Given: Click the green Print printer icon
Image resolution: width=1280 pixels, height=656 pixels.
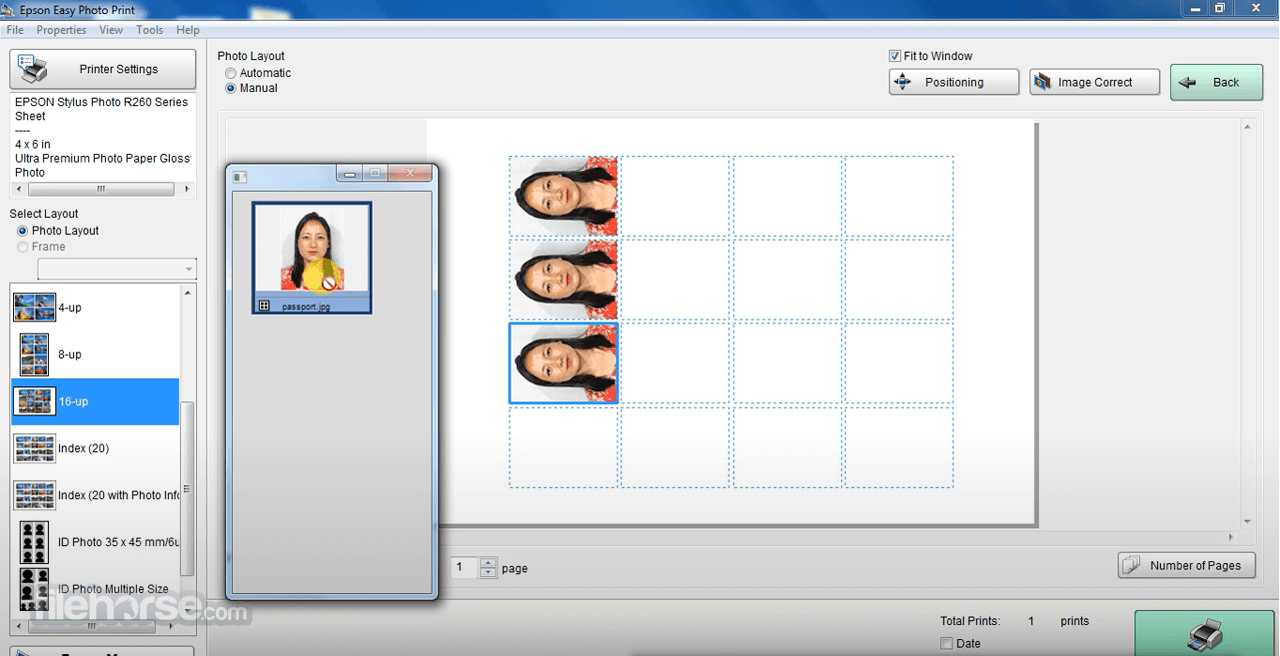Looking at the screenshot, I should pyautogui.click(x=1207, y=635).
